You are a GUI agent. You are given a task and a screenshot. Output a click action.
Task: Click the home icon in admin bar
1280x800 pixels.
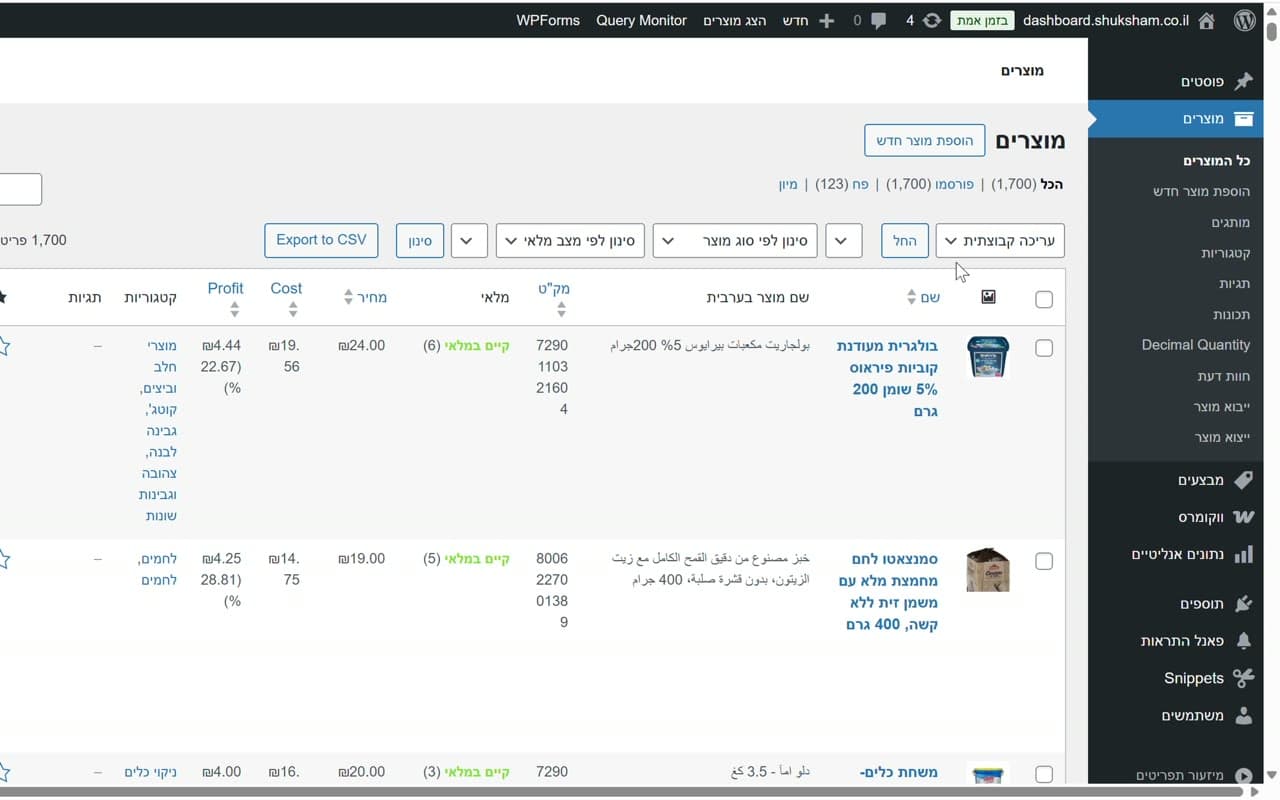1207,20
